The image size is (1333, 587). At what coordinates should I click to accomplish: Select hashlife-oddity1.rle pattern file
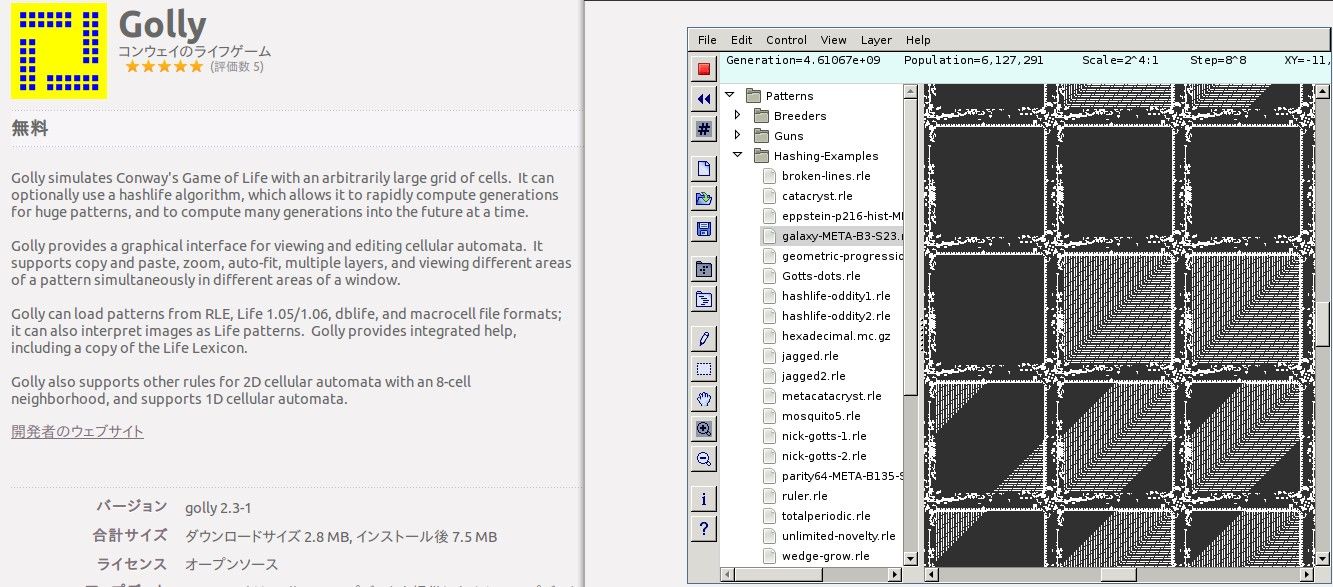coord(836,296)
